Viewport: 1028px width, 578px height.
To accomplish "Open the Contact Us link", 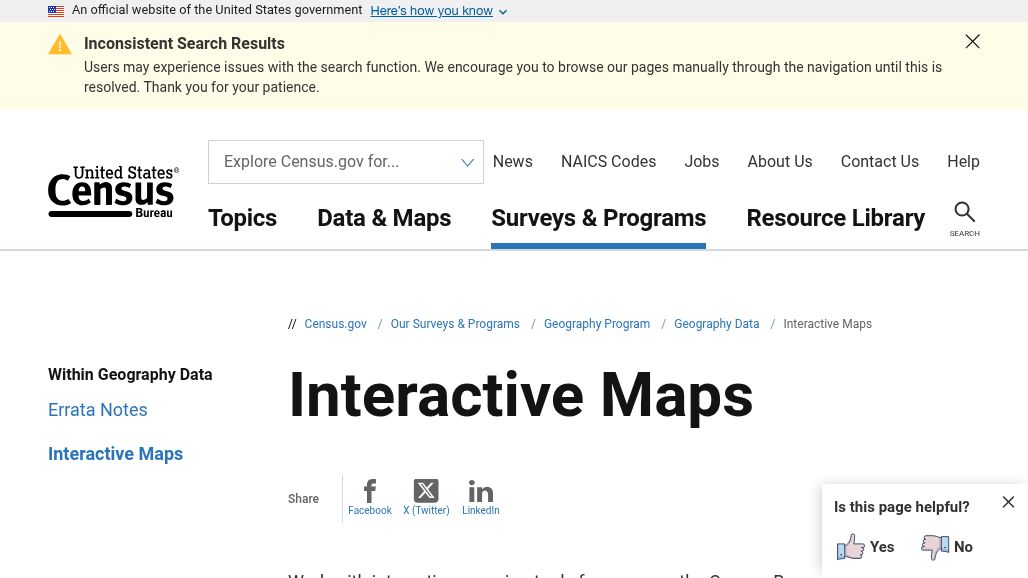I will point(879,162).
